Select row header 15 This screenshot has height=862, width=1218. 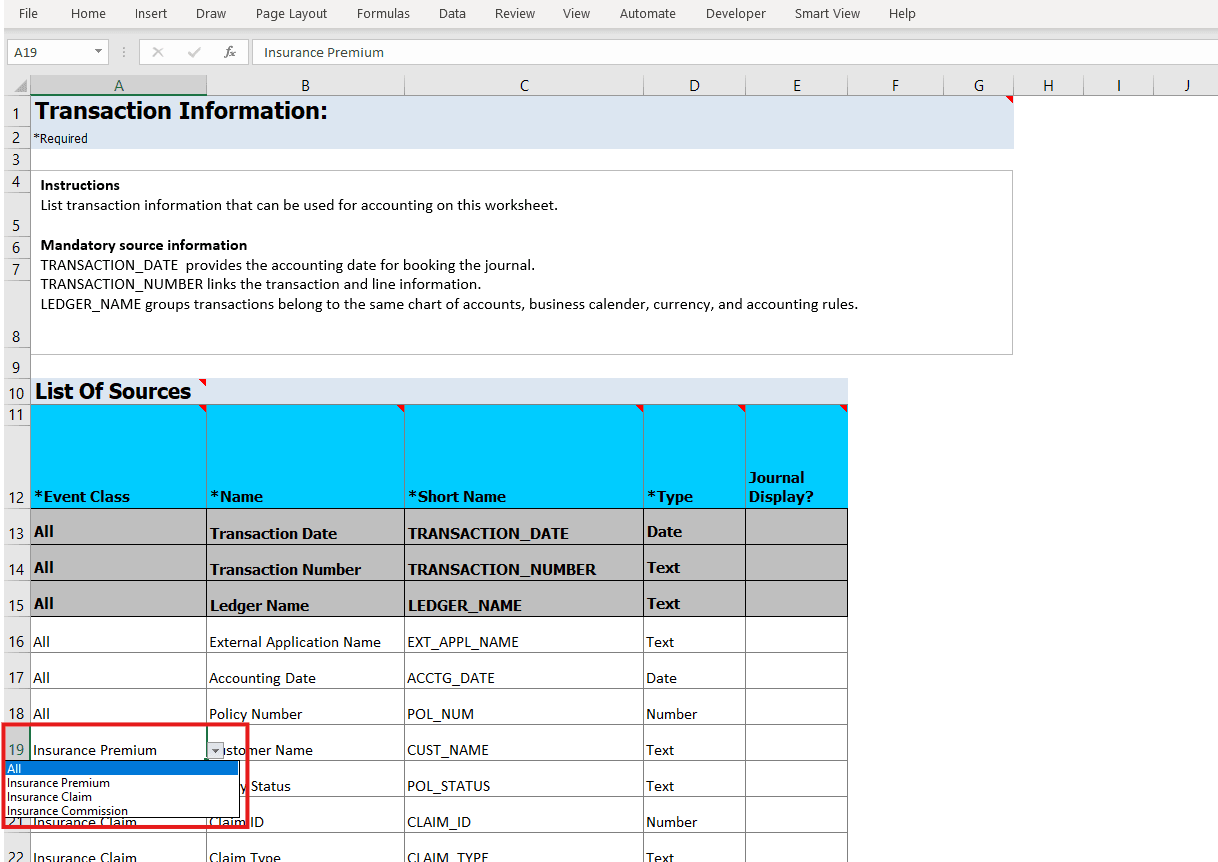[x=16, y=603]
